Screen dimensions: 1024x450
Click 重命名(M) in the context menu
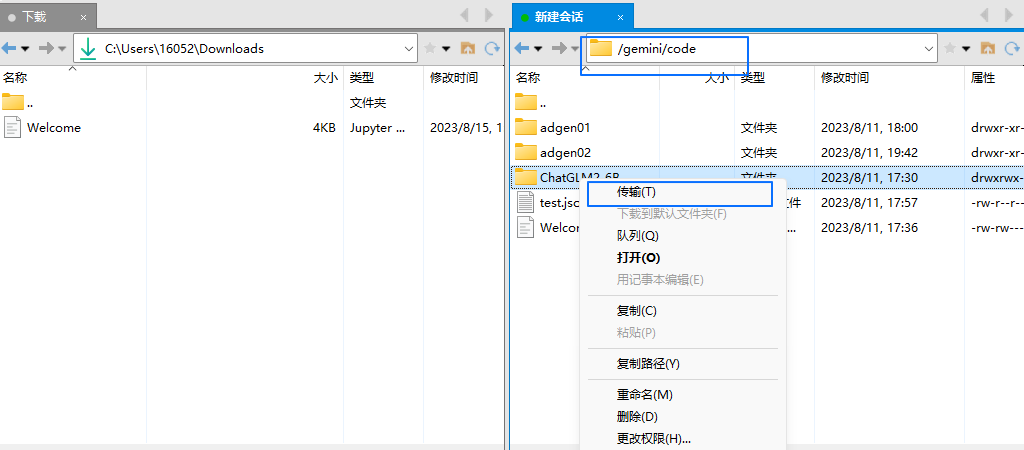coord(644,395)
